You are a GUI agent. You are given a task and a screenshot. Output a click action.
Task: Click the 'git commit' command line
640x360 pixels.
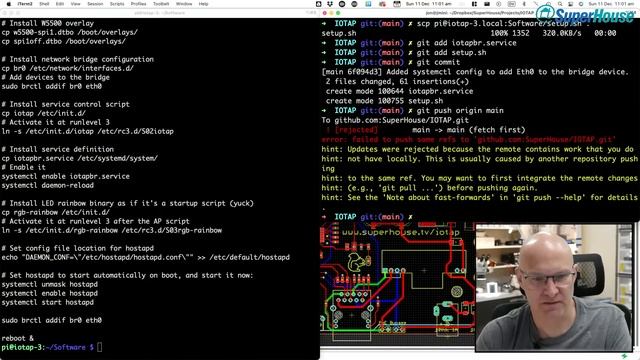[438, 62]
